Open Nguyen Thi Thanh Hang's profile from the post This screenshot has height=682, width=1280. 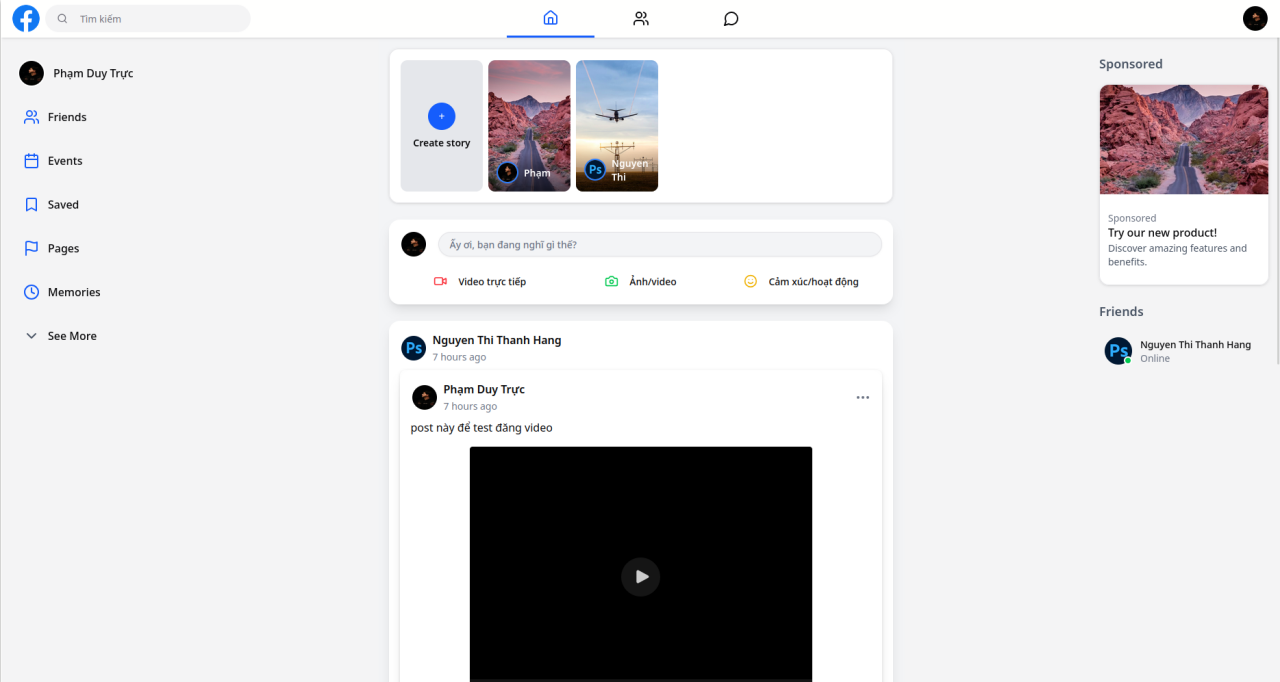(x=496, y=340)
